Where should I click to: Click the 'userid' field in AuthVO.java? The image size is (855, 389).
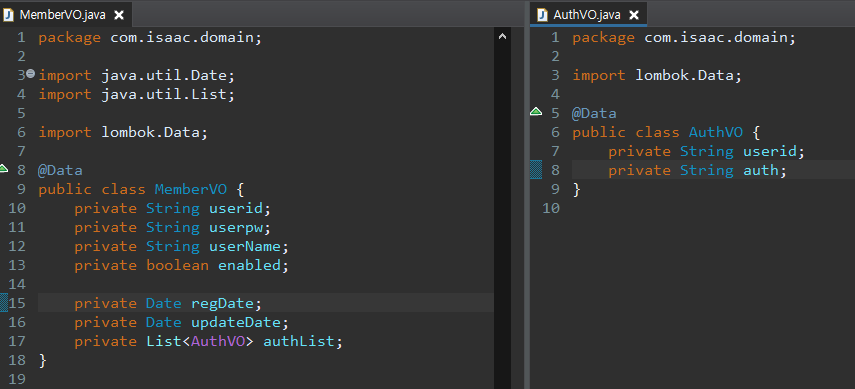pos(769,151)
